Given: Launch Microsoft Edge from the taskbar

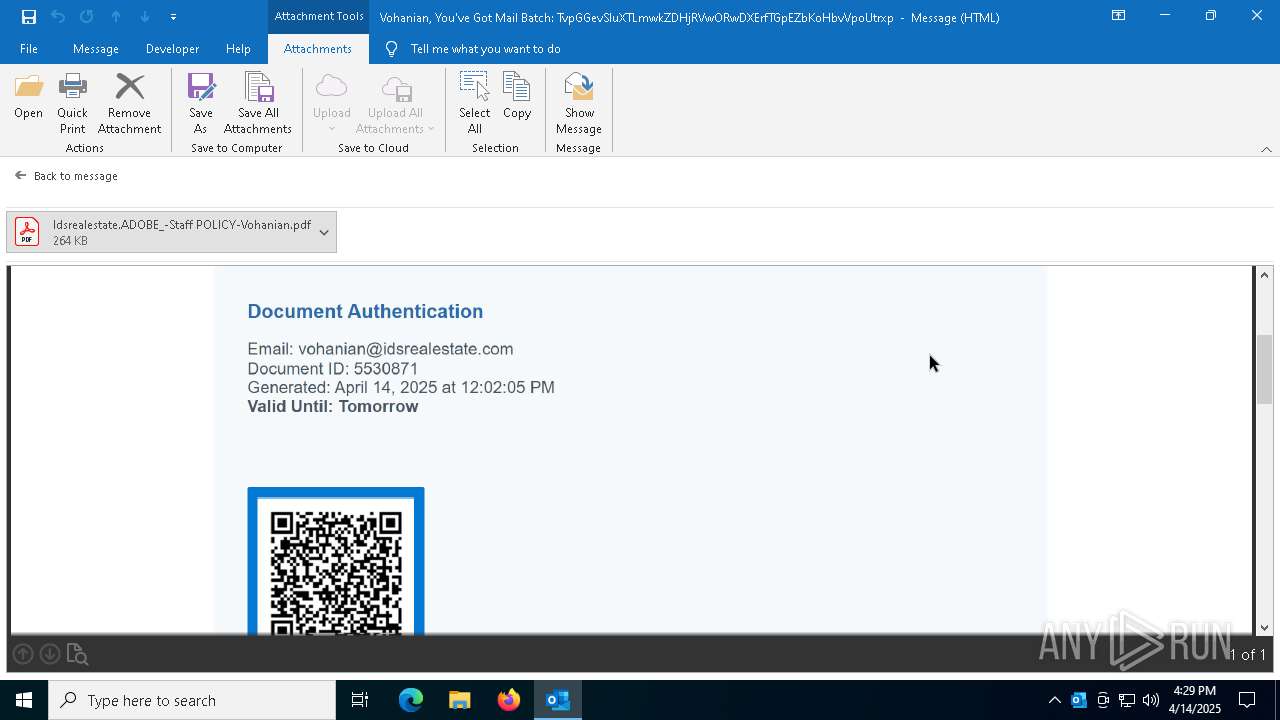Looking at the screenshot, I should point(411,700).
